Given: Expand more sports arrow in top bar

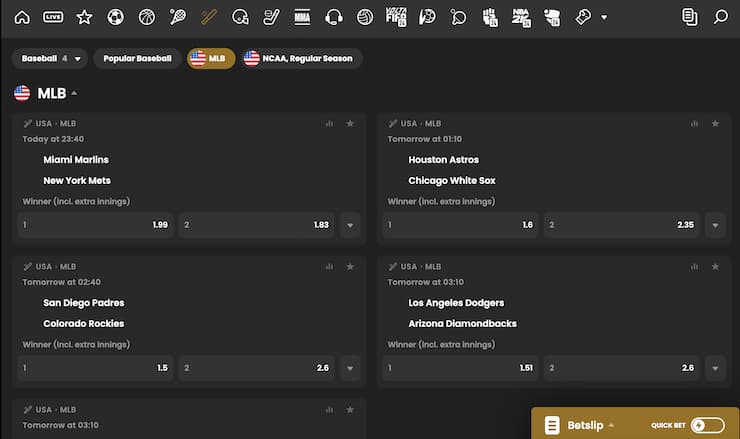Looking at the screenshot, I should pyautogui.click(x=604, y=18).
